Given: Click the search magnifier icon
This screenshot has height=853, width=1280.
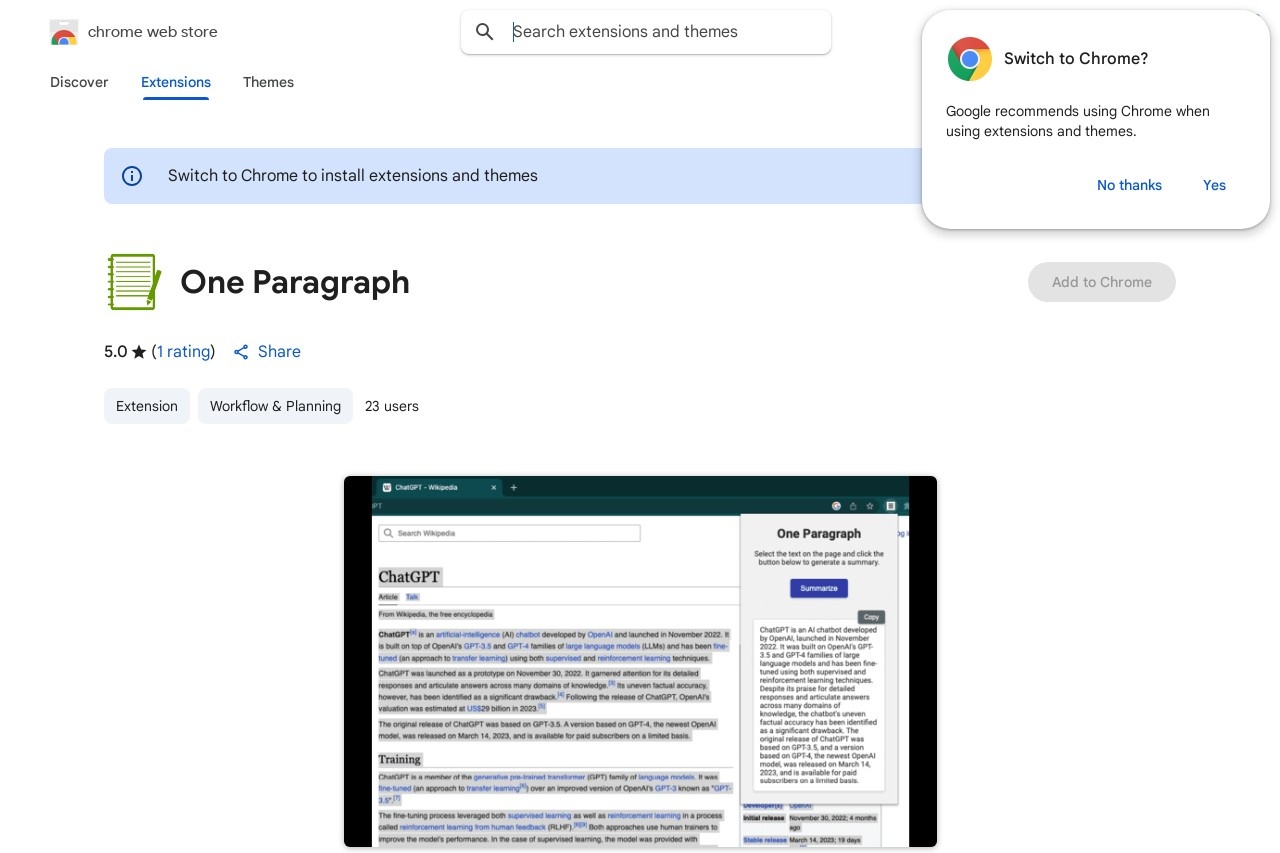Looking at the screenshot, I should (x=485, y=32).
